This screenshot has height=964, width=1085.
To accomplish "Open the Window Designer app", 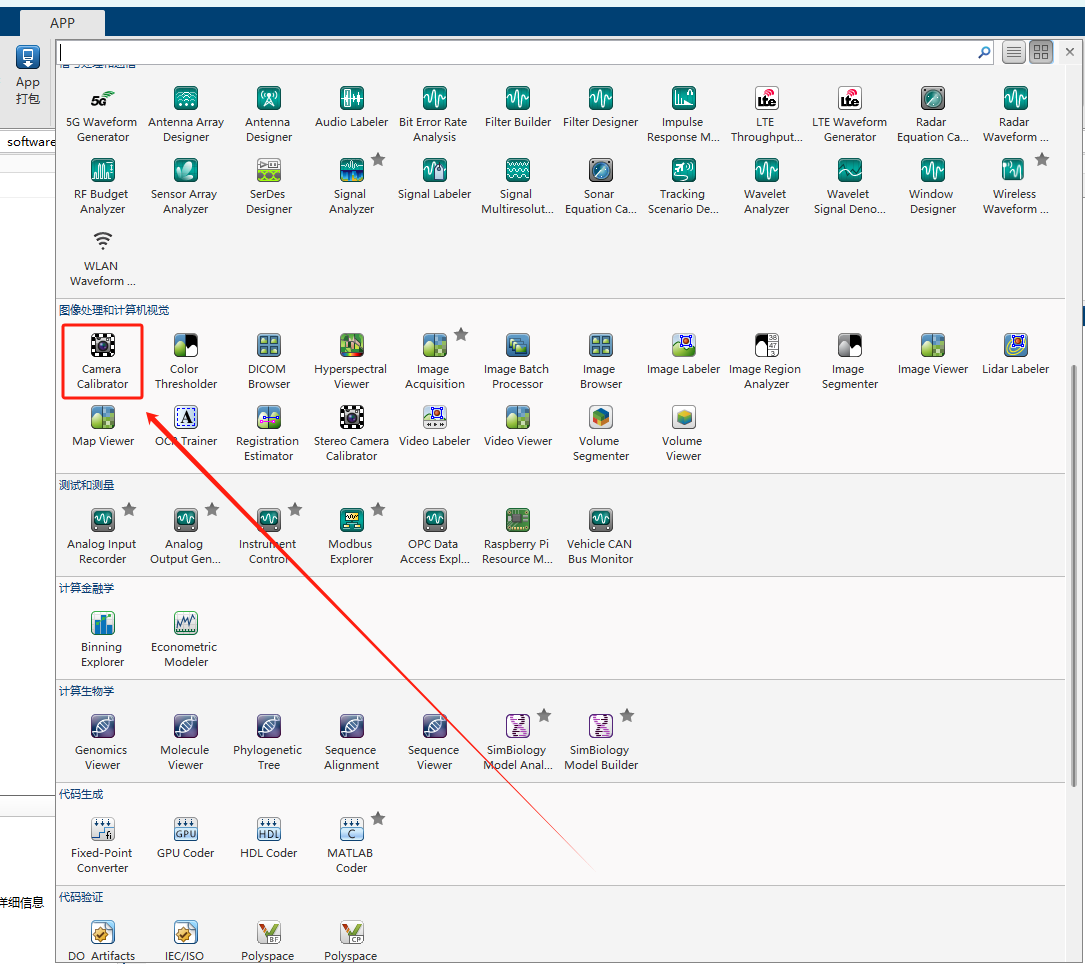I will pos(933,187).
